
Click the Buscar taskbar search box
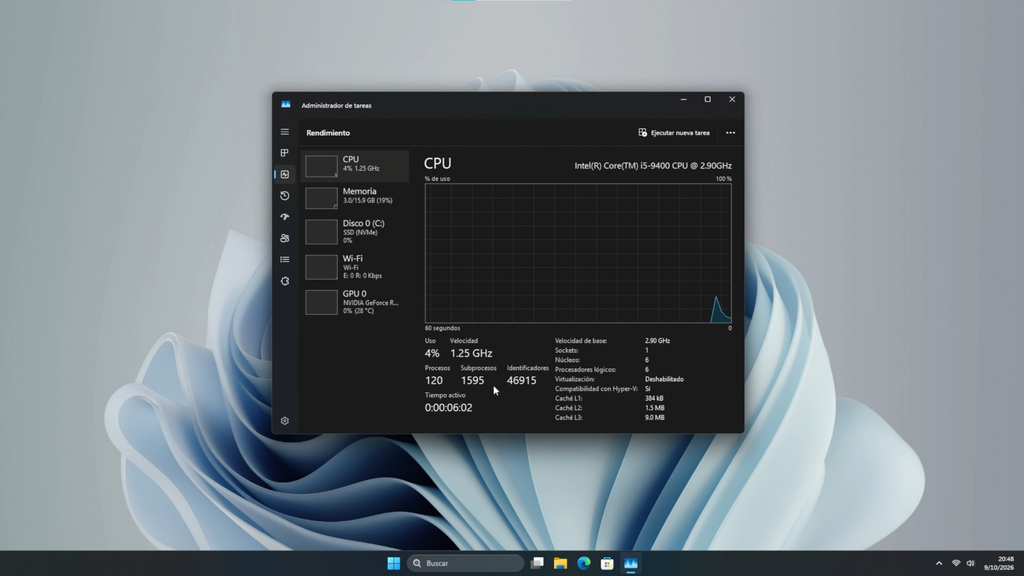[x=465, y=563]
